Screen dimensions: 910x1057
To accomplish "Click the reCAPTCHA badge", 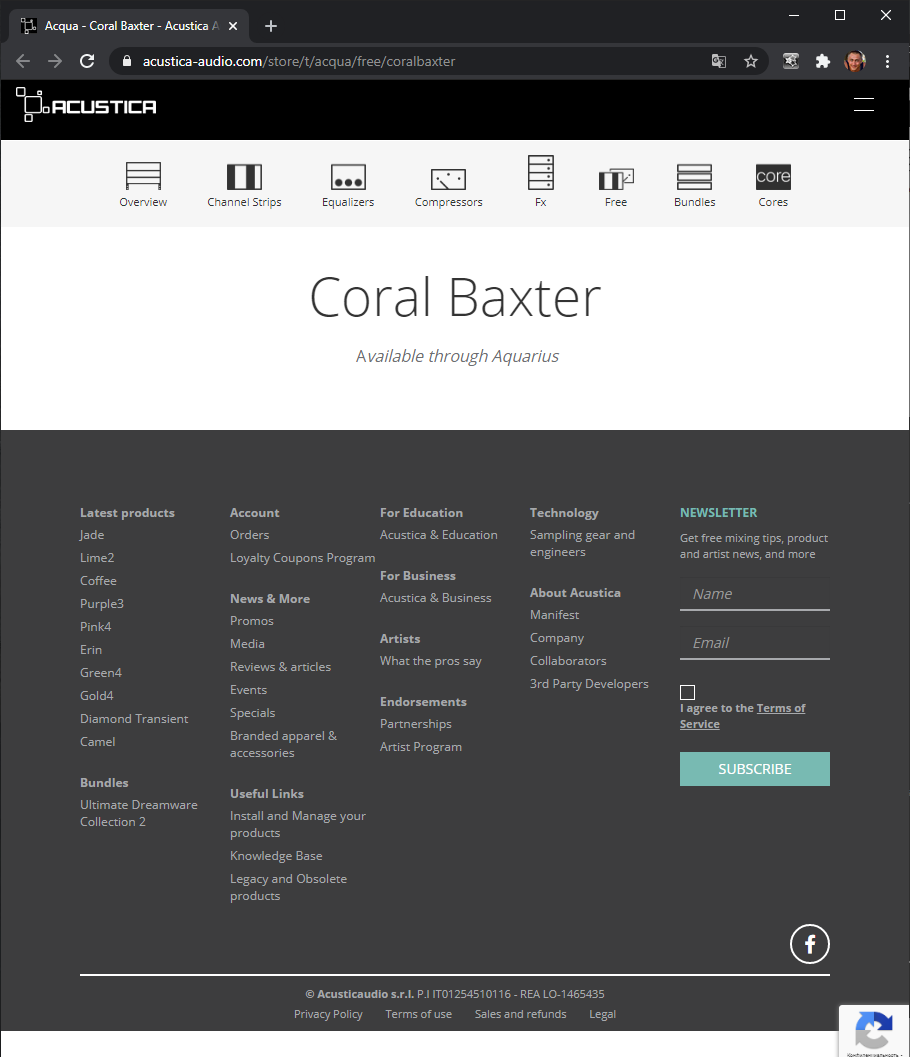I will [874, 1031].
